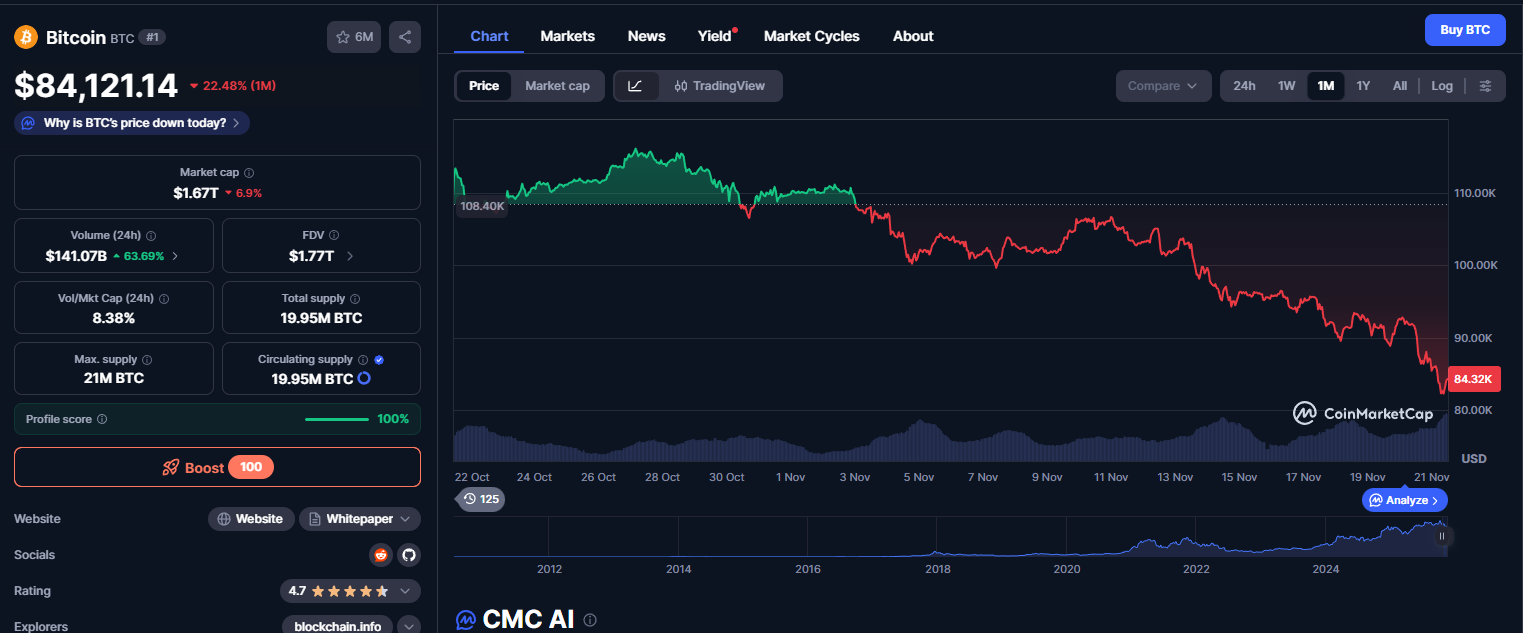Toggle chart to Market cap view

(x=557, y=86)
